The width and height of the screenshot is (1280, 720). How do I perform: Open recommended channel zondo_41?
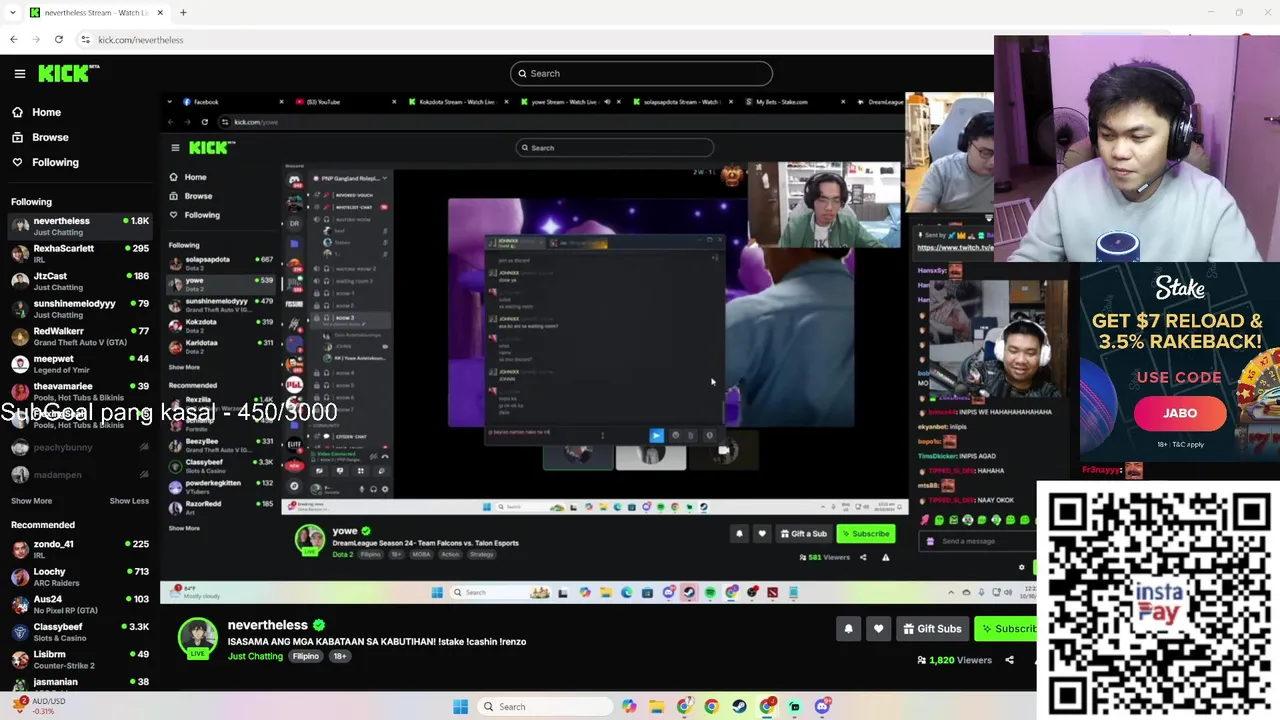[80, 549]
